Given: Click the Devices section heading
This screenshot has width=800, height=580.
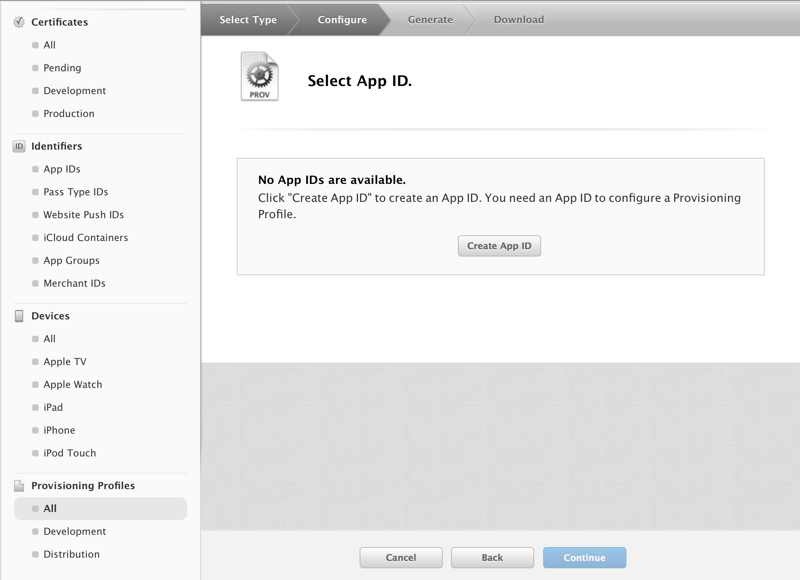Looking at the screenshot, I should coord(51,316).
